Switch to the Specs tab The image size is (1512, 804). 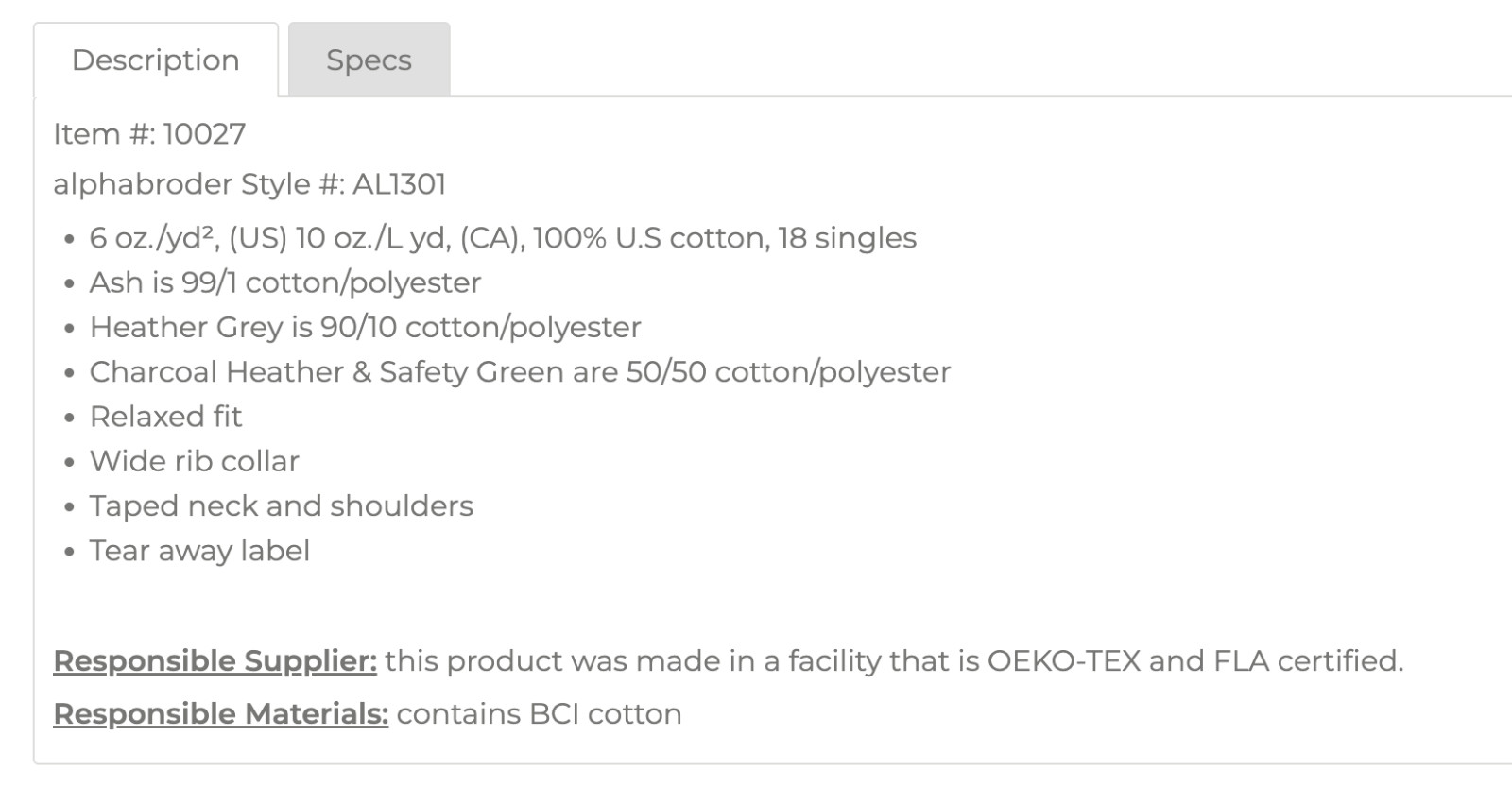(369, 60)
